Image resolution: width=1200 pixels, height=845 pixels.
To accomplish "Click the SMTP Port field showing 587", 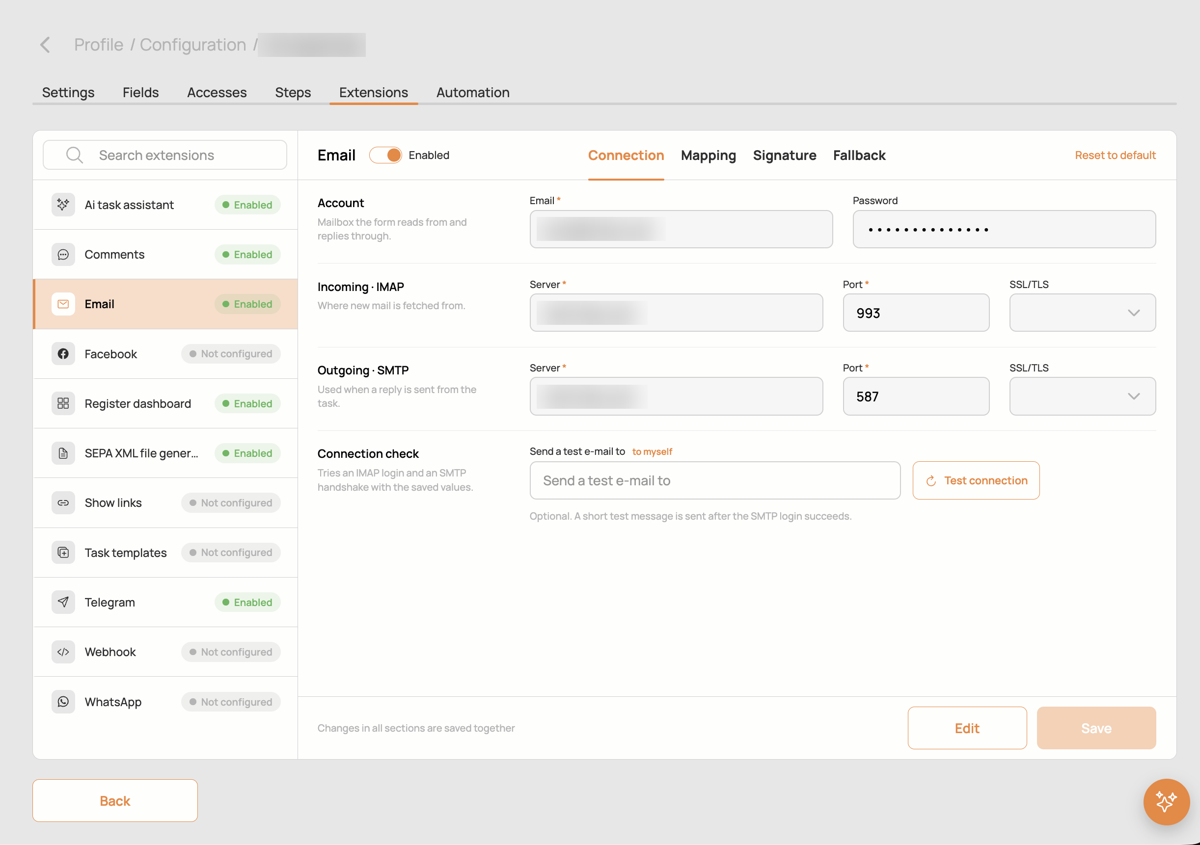I will 916,397.
